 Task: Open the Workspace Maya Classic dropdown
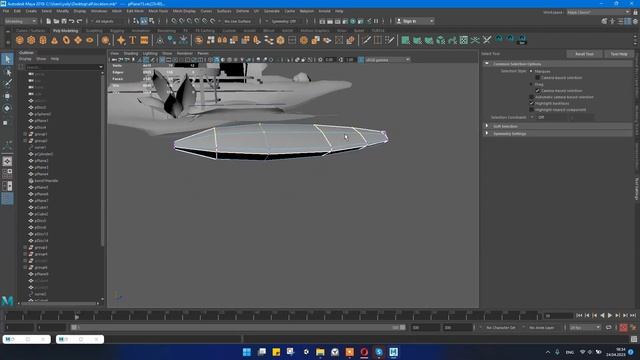(x=598, y=12)
